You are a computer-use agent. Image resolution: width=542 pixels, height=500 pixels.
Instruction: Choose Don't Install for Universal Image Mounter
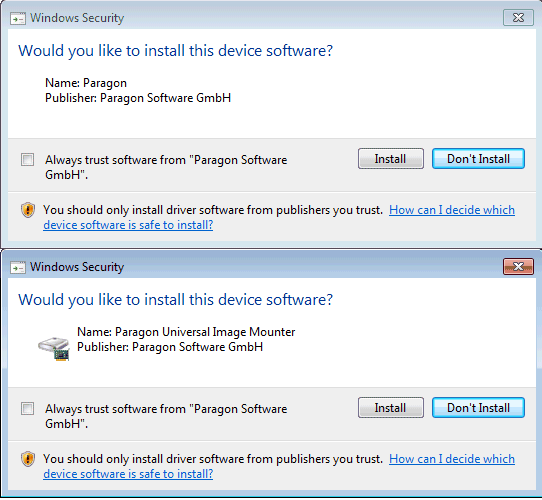click(478, 408)
